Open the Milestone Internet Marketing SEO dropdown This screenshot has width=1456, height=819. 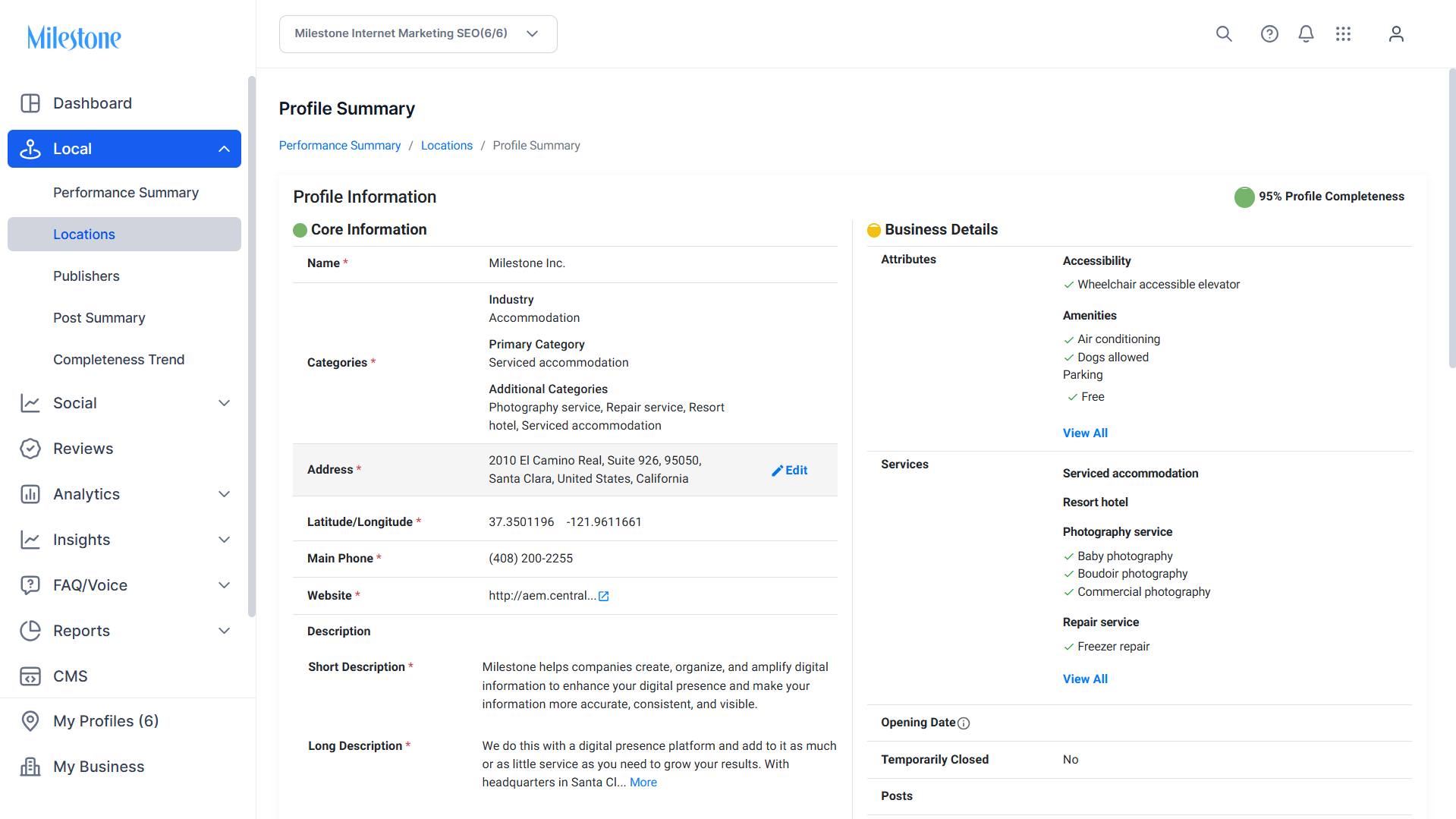pyautogui.click(x=418, y=34)
